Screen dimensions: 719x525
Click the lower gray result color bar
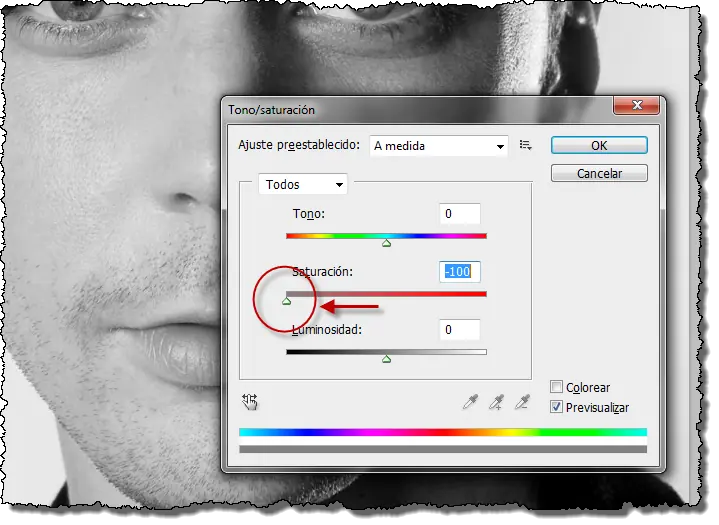(x=443, y=449)
